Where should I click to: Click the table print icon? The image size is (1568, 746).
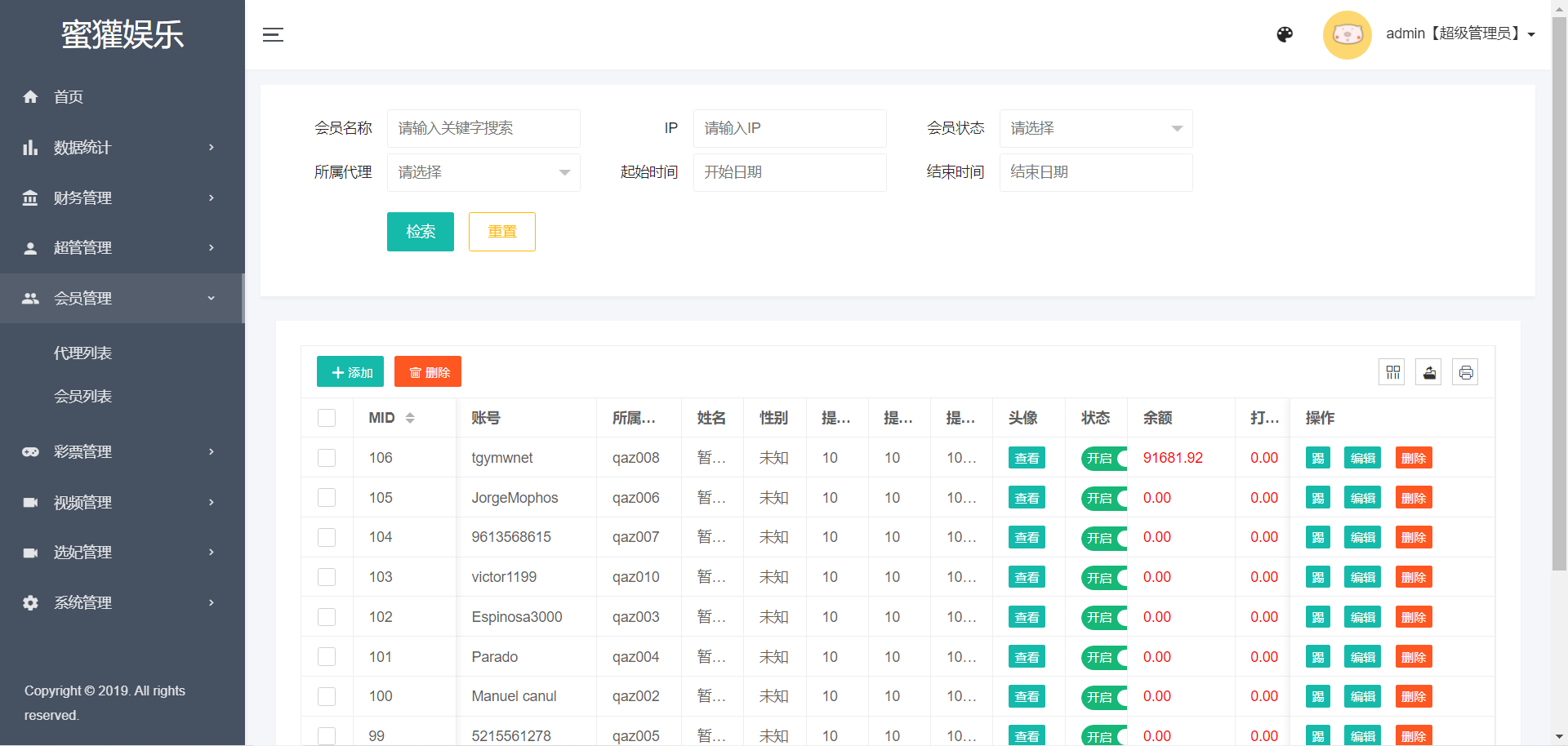pyautogui.click(x=1465, y=372)
